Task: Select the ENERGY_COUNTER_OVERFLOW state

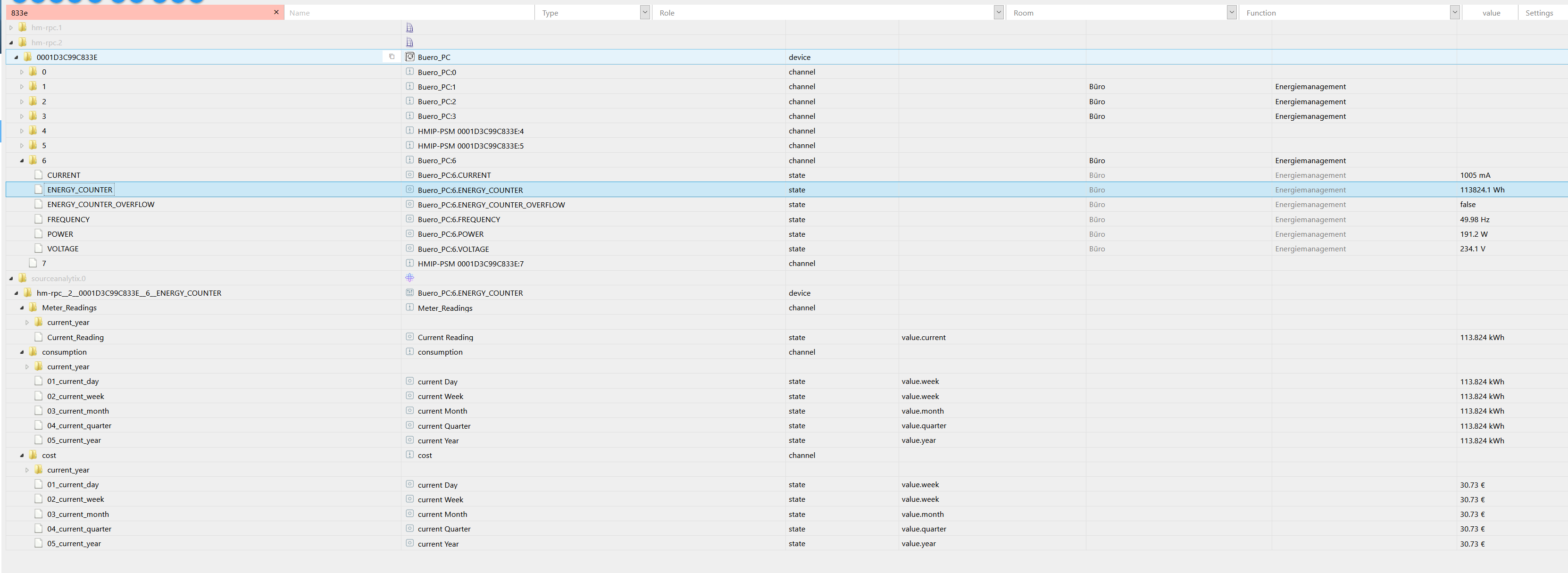Action: (100, 204)
